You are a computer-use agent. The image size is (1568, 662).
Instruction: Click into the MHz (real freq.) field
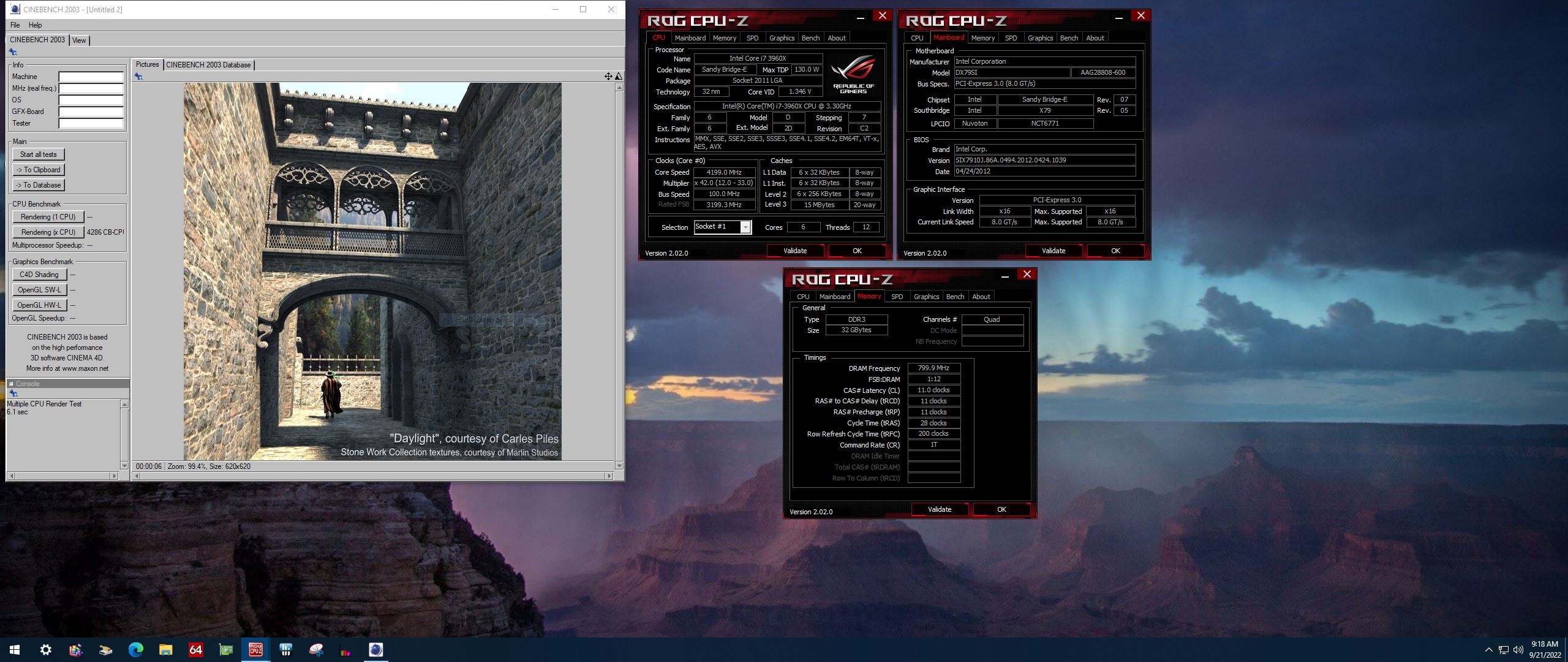click(x=91, y=88)
